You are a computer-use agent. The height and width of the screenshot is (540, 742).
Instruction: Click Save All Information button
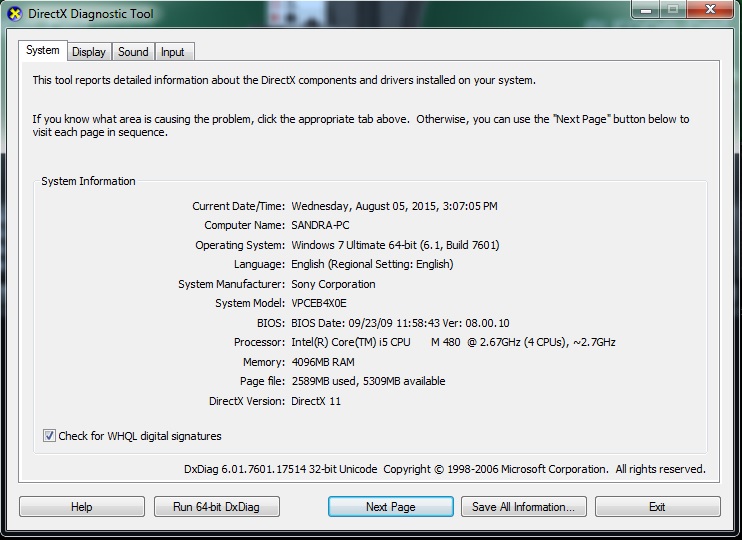click(523, 506)
